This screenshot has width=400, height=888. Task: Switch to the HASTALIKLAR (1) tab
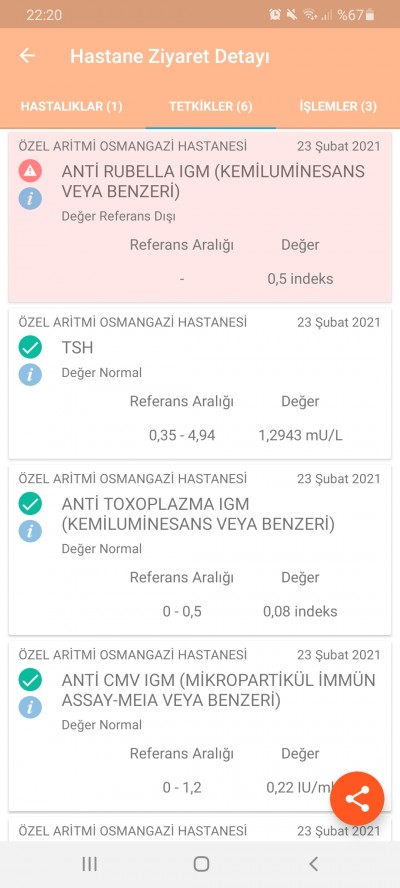(x=71, y=106)
